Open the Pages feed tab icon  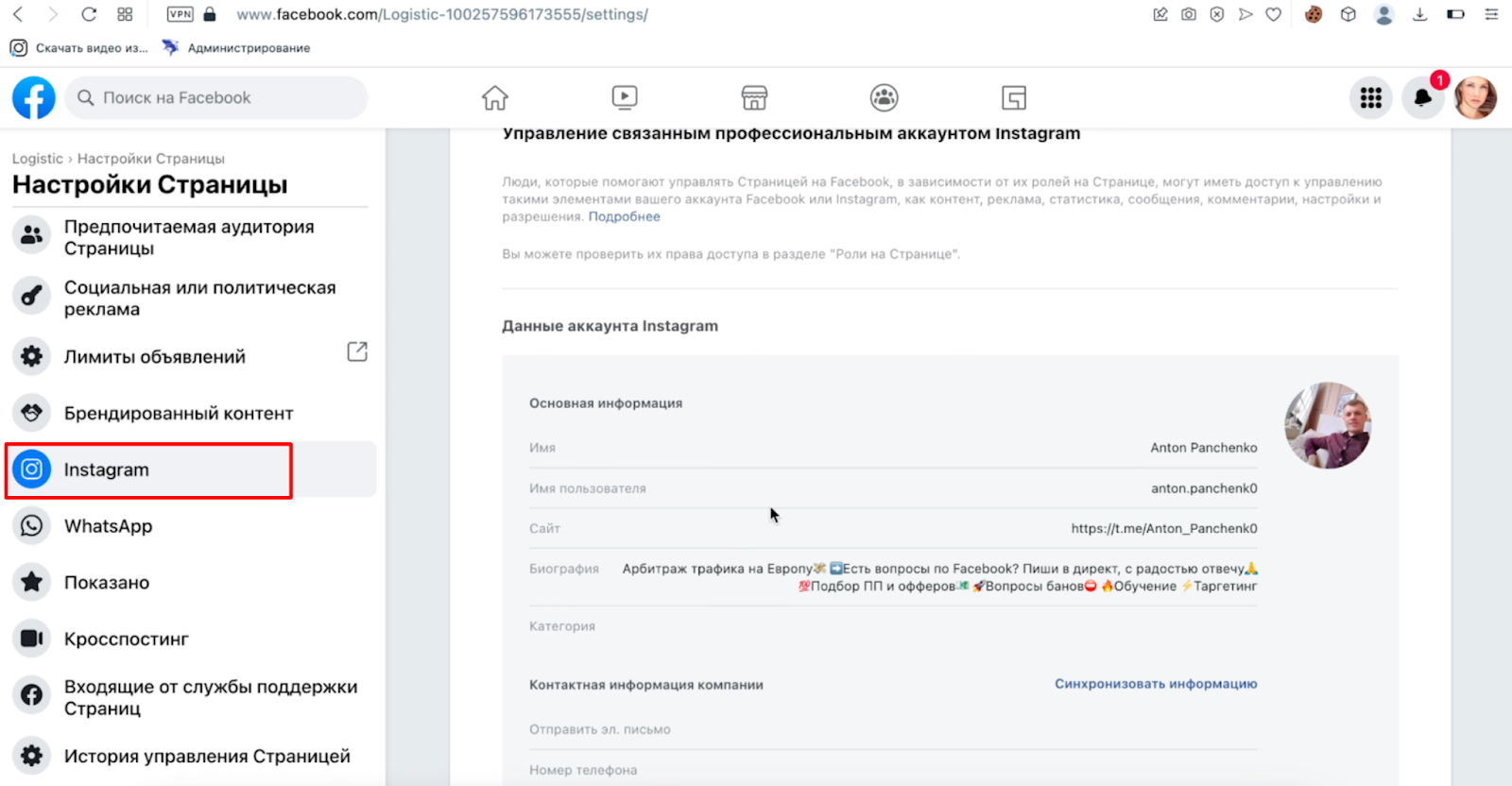coord(1014,97)
